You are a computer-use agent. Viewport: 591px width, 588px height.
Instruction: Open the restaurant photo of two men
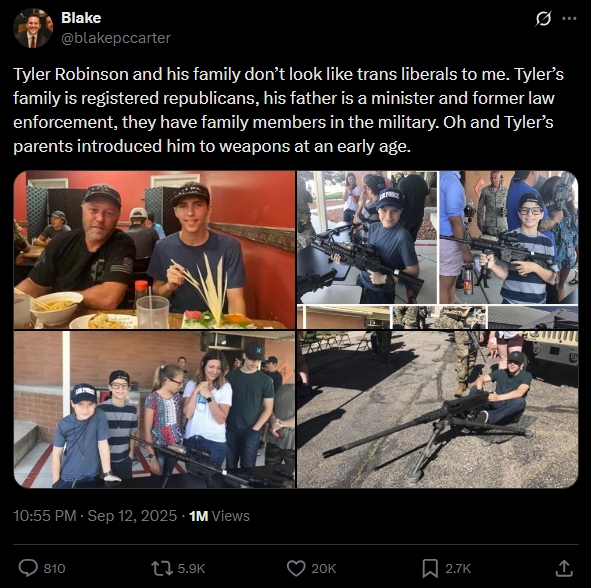[155, 250]
